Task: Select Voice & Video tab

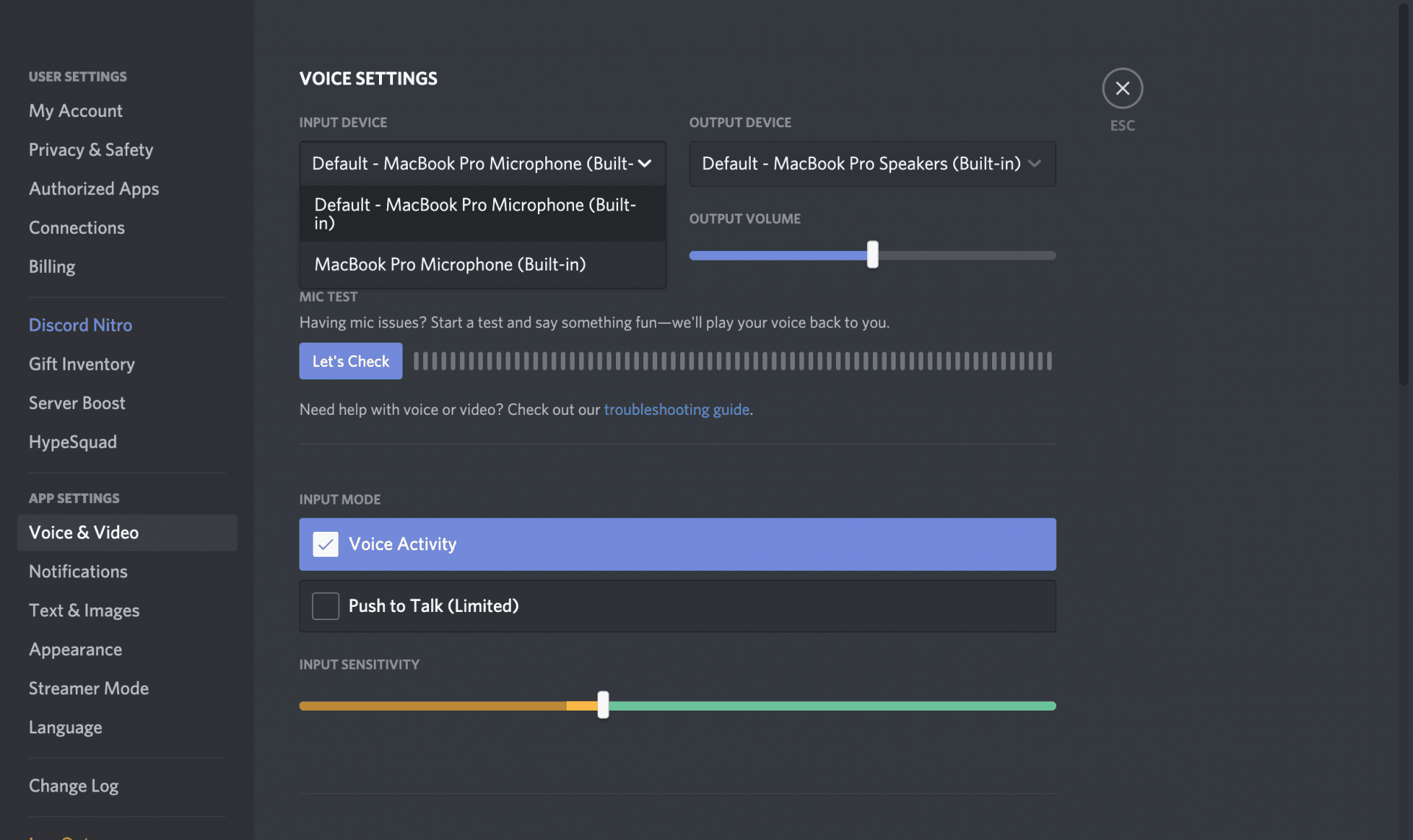Action: coord(127,533)
